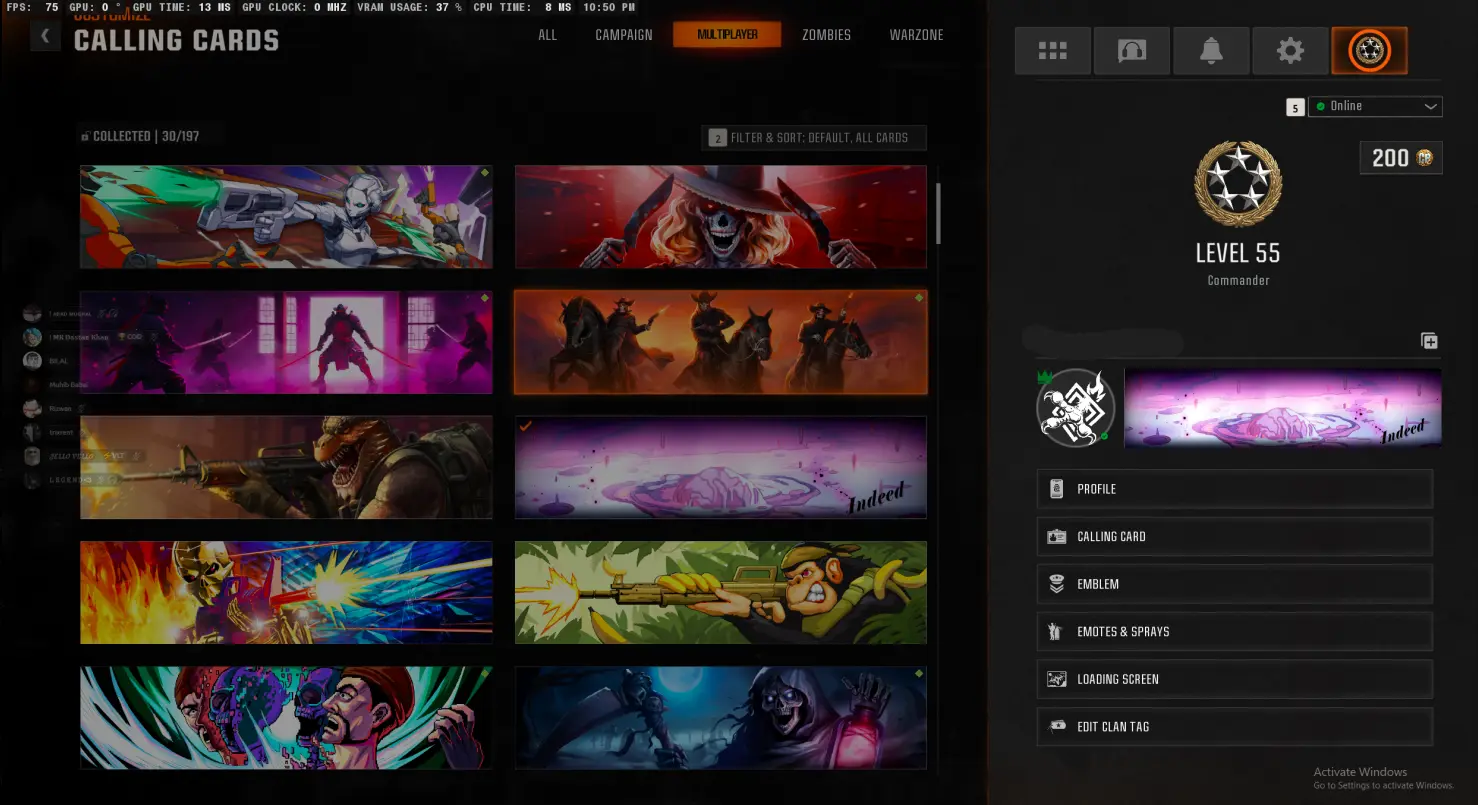
Task: Select the horseback cowboys sunset calling card
Action: tap(721, 342)
